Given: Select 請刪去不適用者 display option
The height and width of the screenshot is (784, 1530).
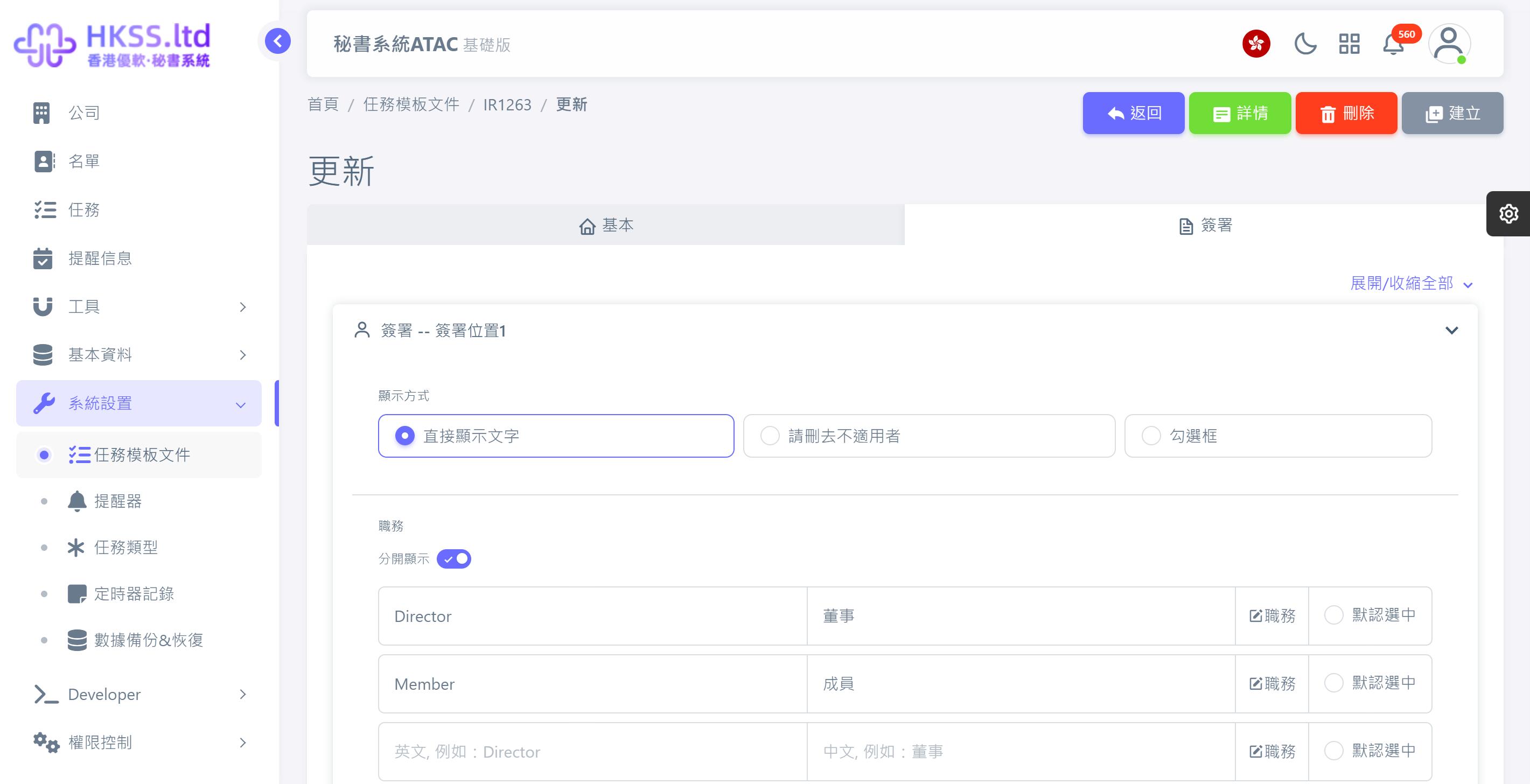Looking at the screenshot, I should coord(929,436).
